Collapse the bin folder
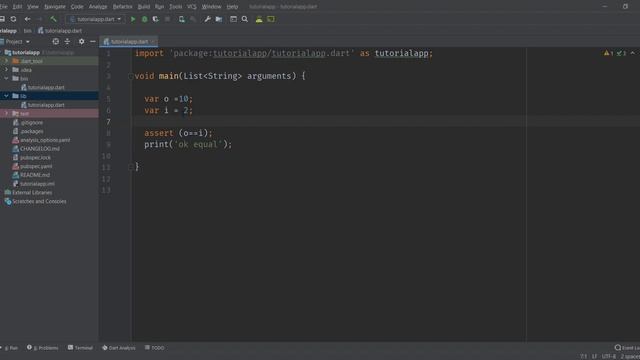Image resolution: width=640 pixels, height=360 pixels. 6,78
